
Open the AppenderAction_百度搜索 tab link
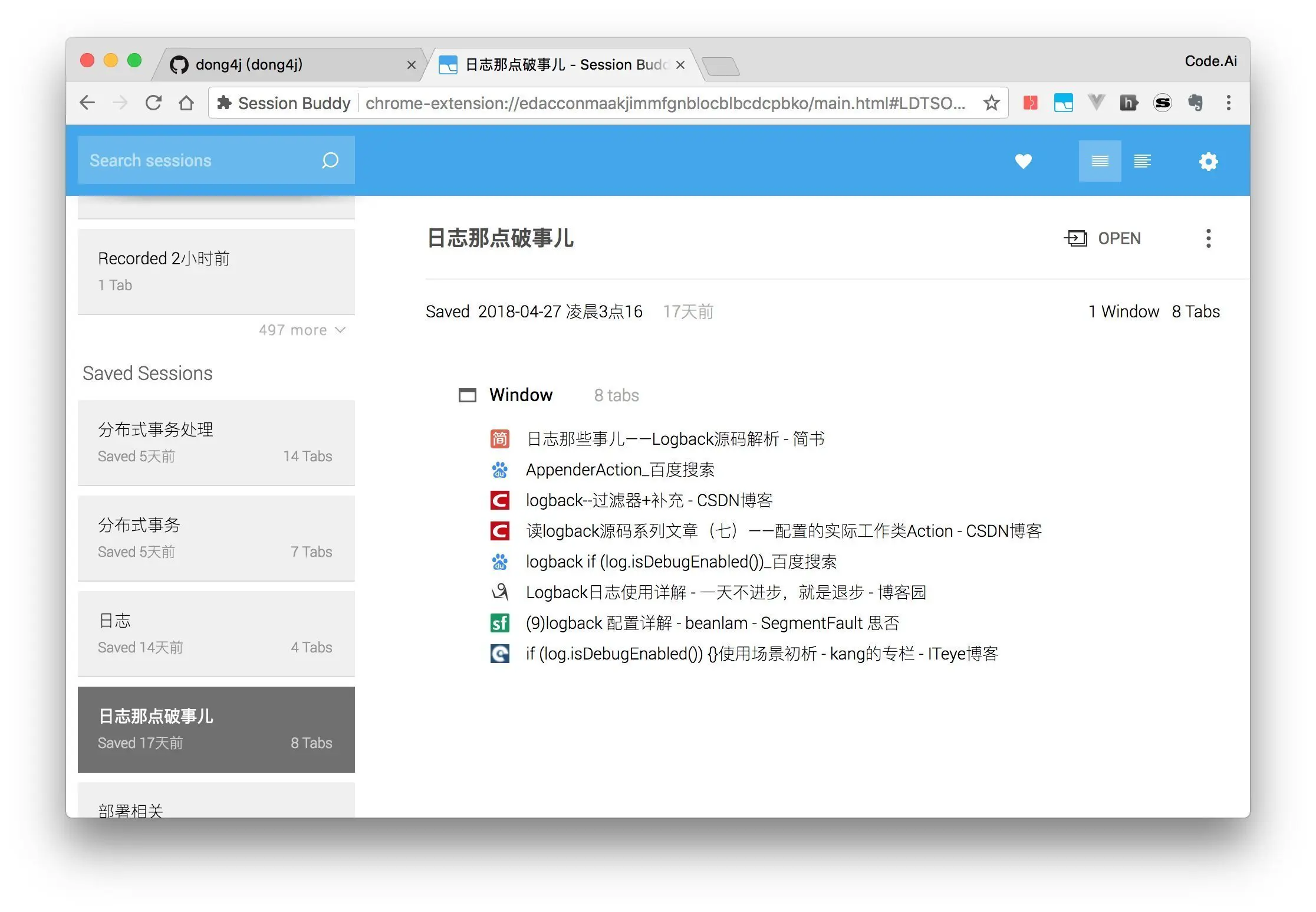[620, 470]
